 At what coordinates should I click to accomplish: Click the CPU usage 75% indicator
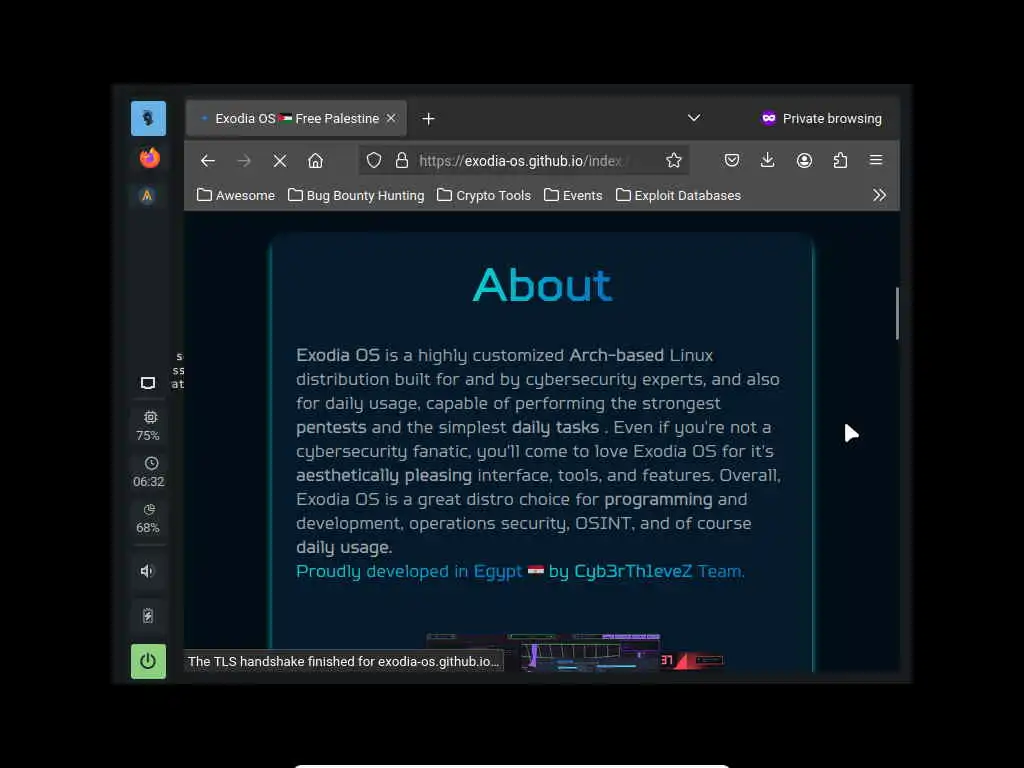pyautogui.click(x=149, y=426)
